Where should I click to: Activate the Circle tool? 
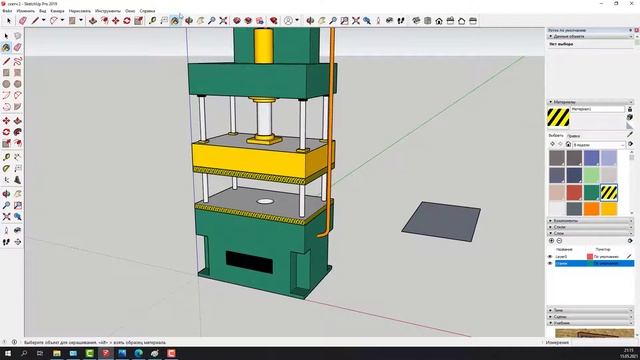coord(6,84)
